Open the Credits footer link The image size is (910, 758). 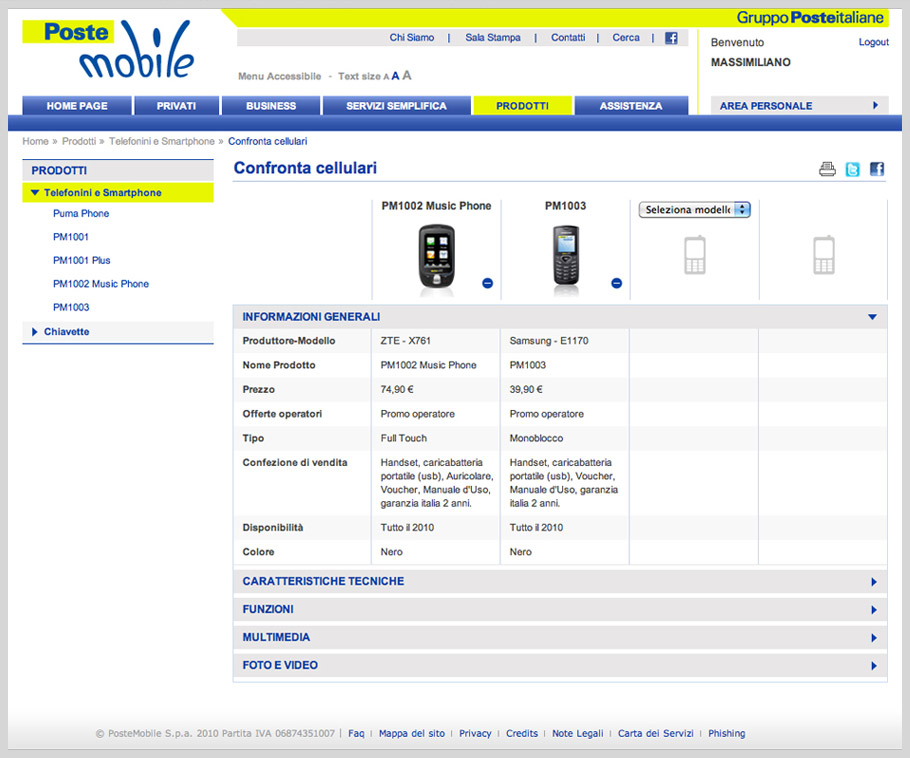[x=522, y=734]
